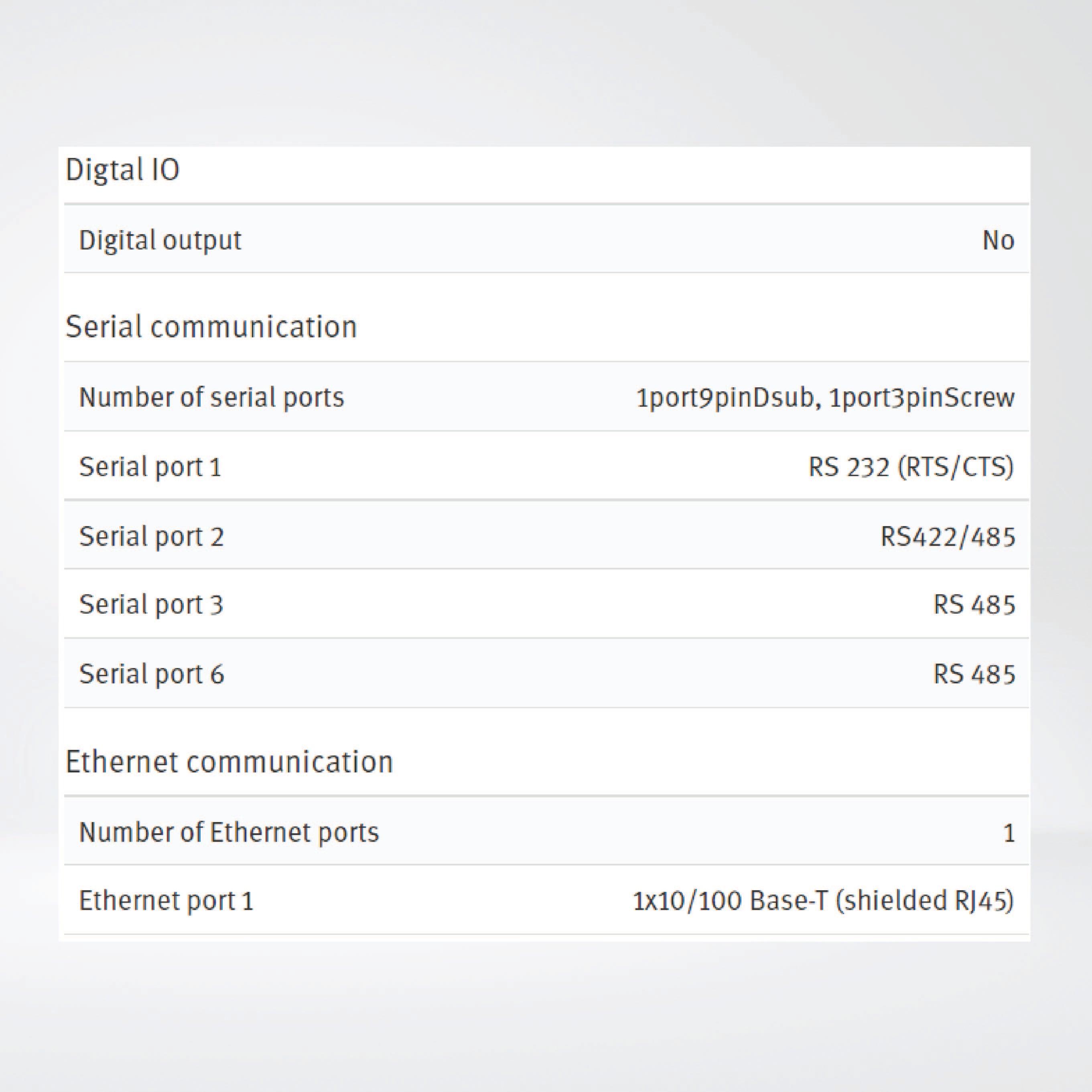
Task: Click the Serial port 2 label
Action: point(151,537)
